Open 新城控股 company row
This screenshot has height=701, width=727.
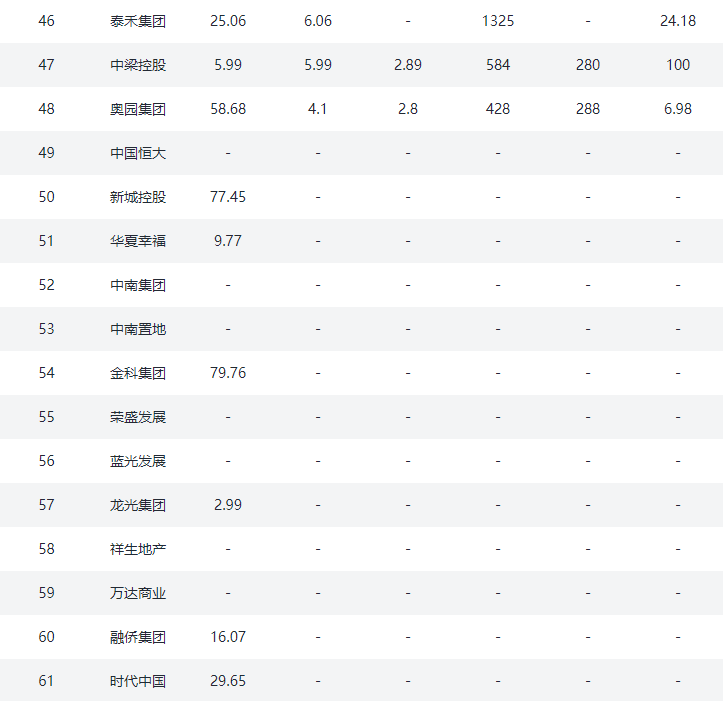coord(138,197)
